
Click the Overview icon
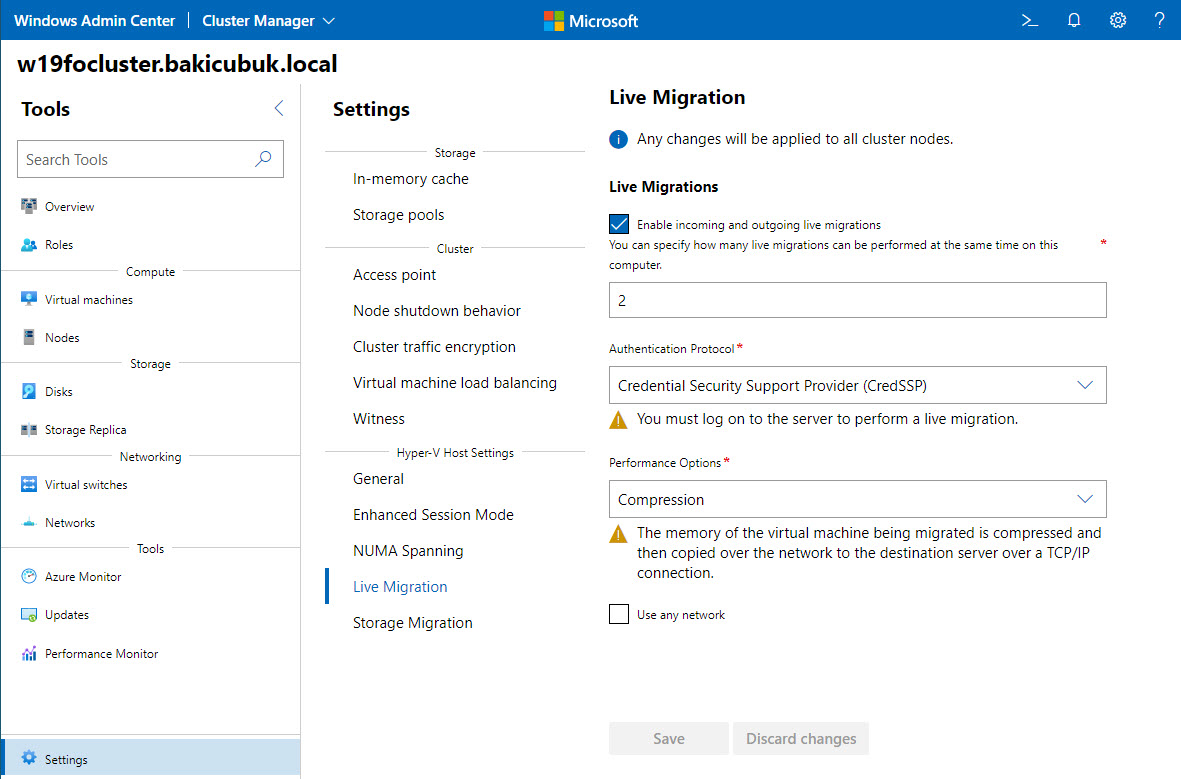[29, 206]
